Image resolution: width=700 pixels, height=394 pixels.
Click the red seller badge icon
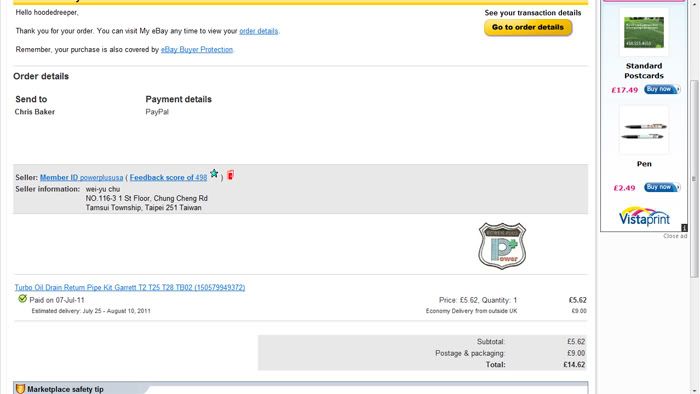tap(230, 175)
